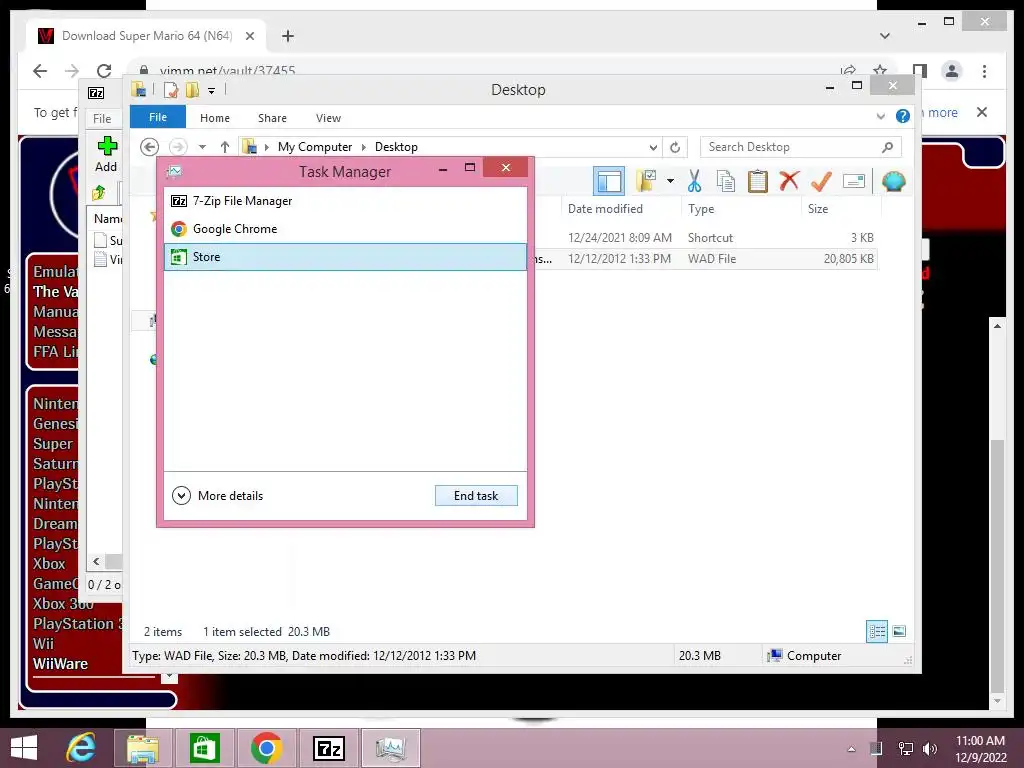The width and height of the screenshot is (1024, 768).
Task: Open the Wii link on Vimm's sidebar
Action: click(x=43, y=644)
